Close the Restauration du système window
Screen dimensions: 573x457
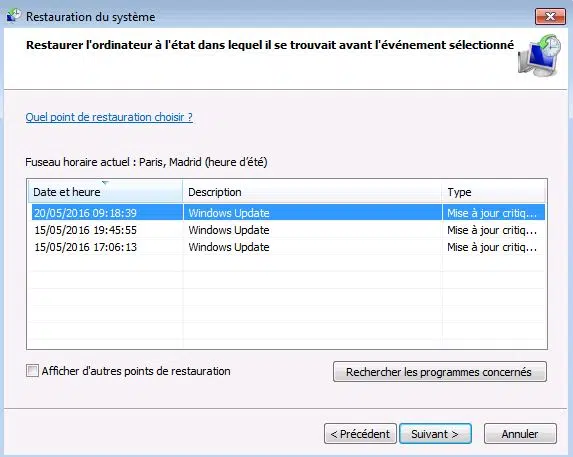coord(550,16)
